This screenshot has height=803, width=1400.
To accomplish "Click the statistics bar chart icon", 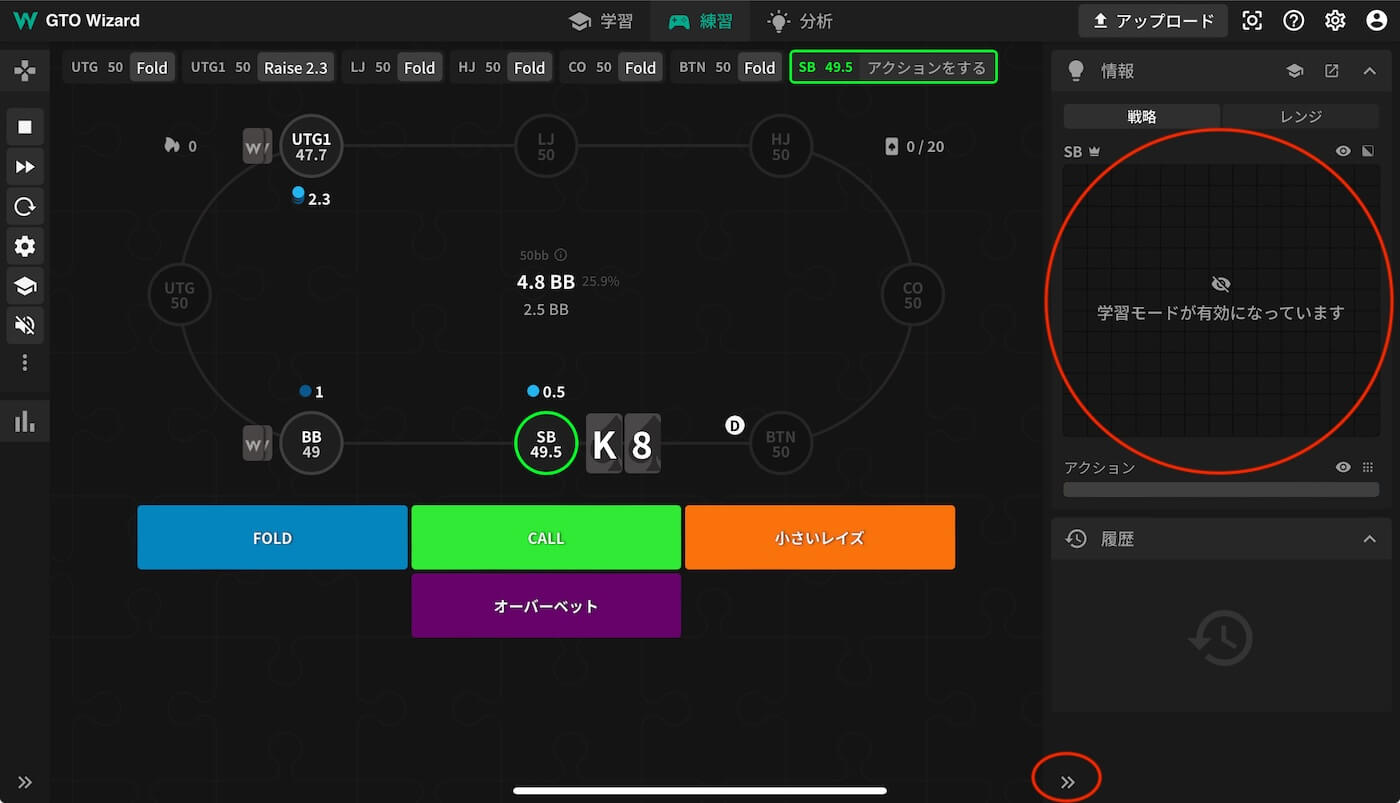I will tap(25, 422).
